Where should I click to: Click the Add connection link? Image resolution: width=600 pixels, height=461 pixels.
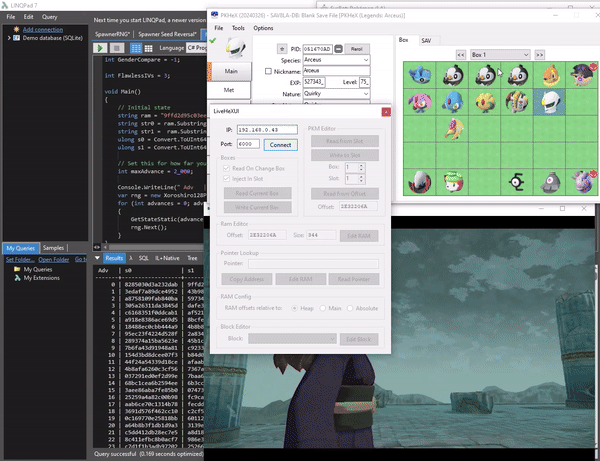pos(43,29)
